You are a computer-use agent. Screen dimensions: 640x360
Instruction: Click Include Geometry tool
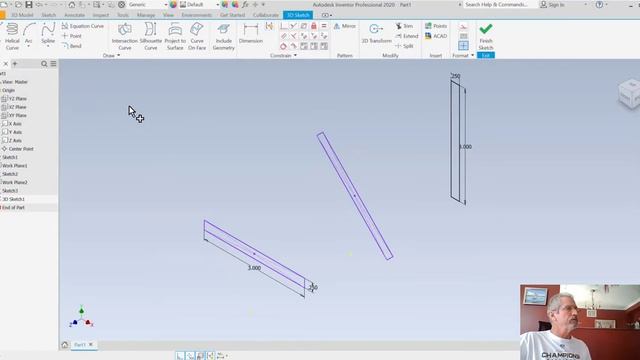tap(224, 36)
